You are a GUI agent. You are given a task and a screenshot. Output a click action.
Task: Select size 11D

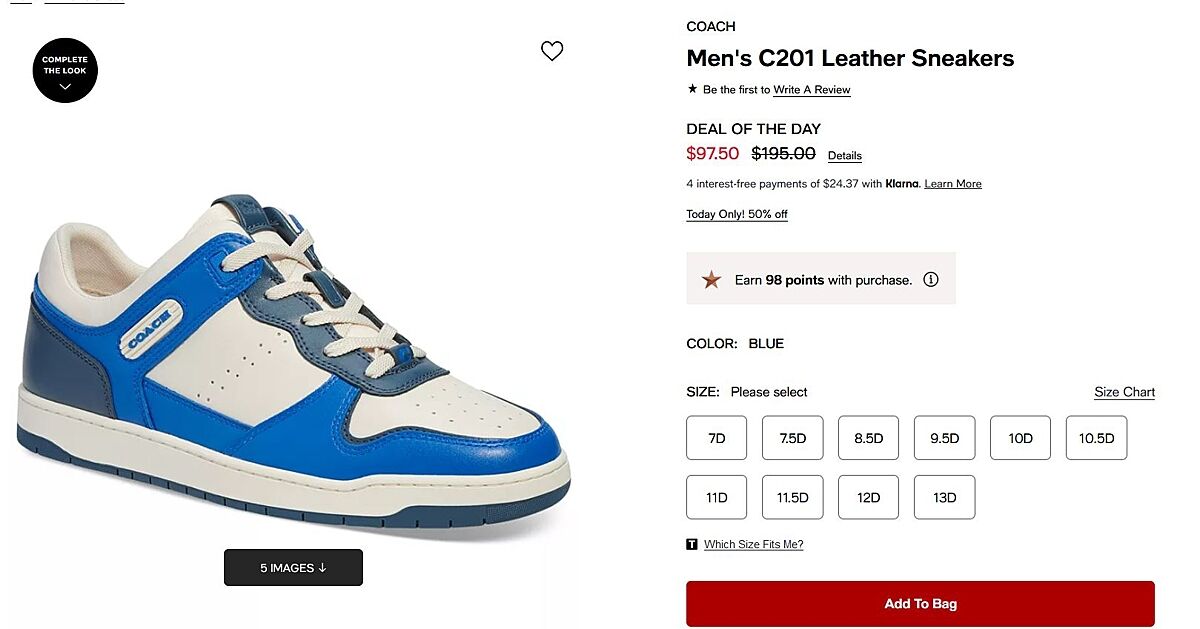click(x=716, y=497)
